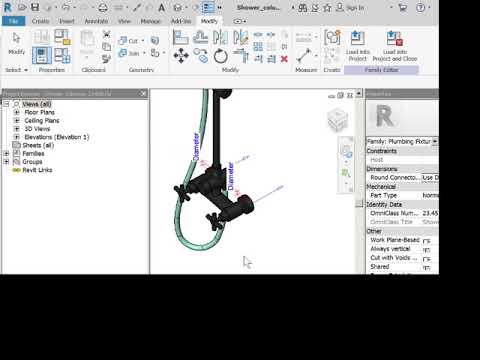The height and width of the screenshot is (360, 480).
Task: Switch to the Add-Ins ribbon tab
Action: pyautogui.click(x=181, y=21)
